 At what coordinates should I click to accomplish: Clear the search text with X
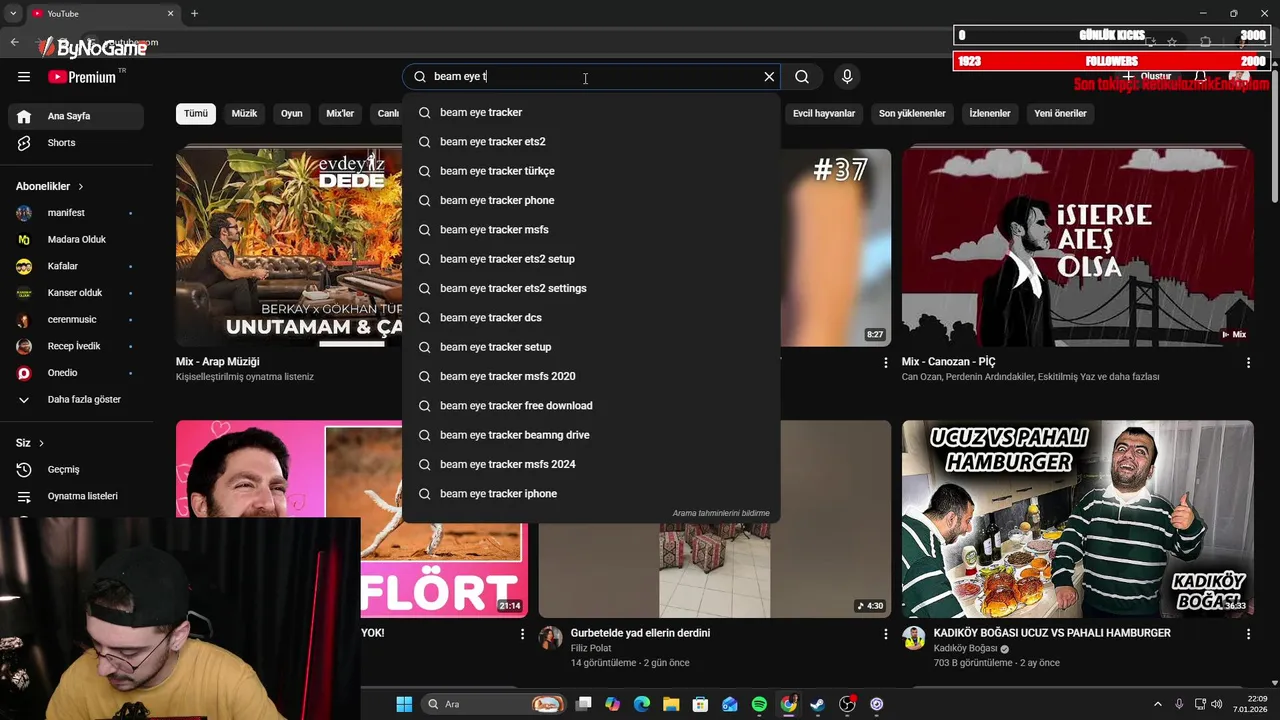pyautogui.click(x=769, y=77)
